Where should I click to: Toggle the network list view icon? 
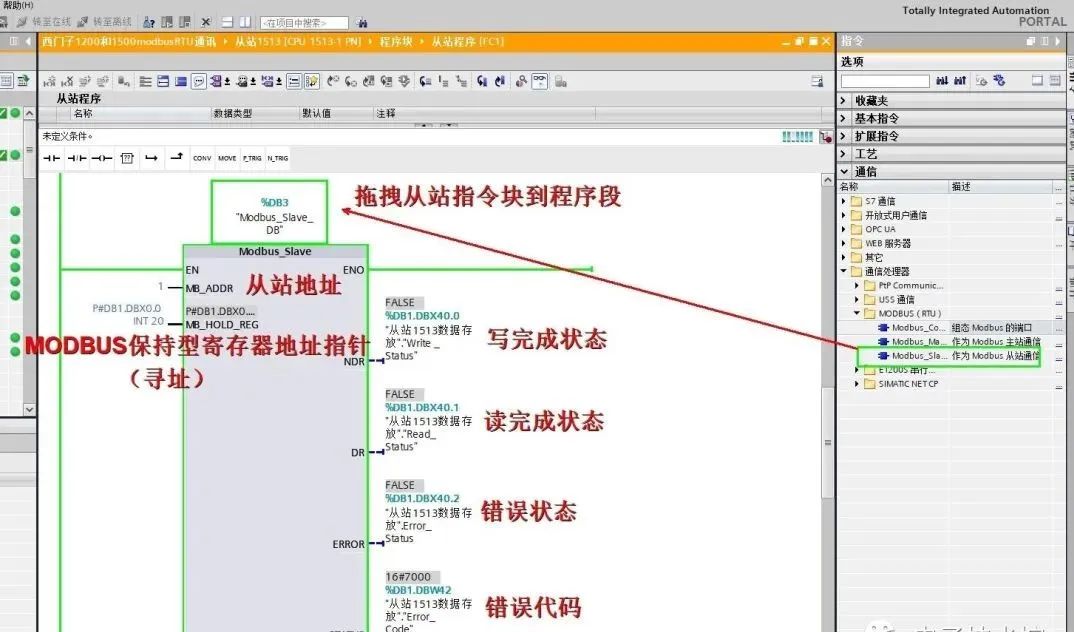coord(294,81)
